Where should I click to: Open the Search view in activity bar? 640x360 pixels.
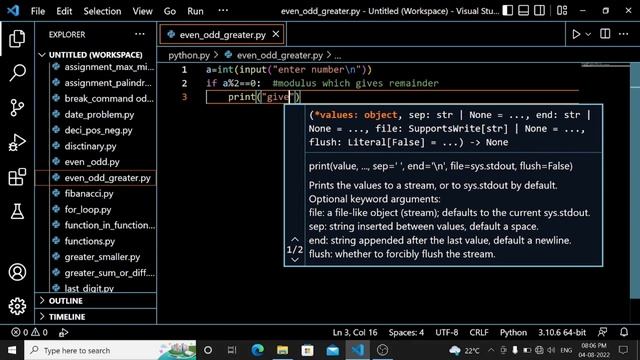coord(17,73)
